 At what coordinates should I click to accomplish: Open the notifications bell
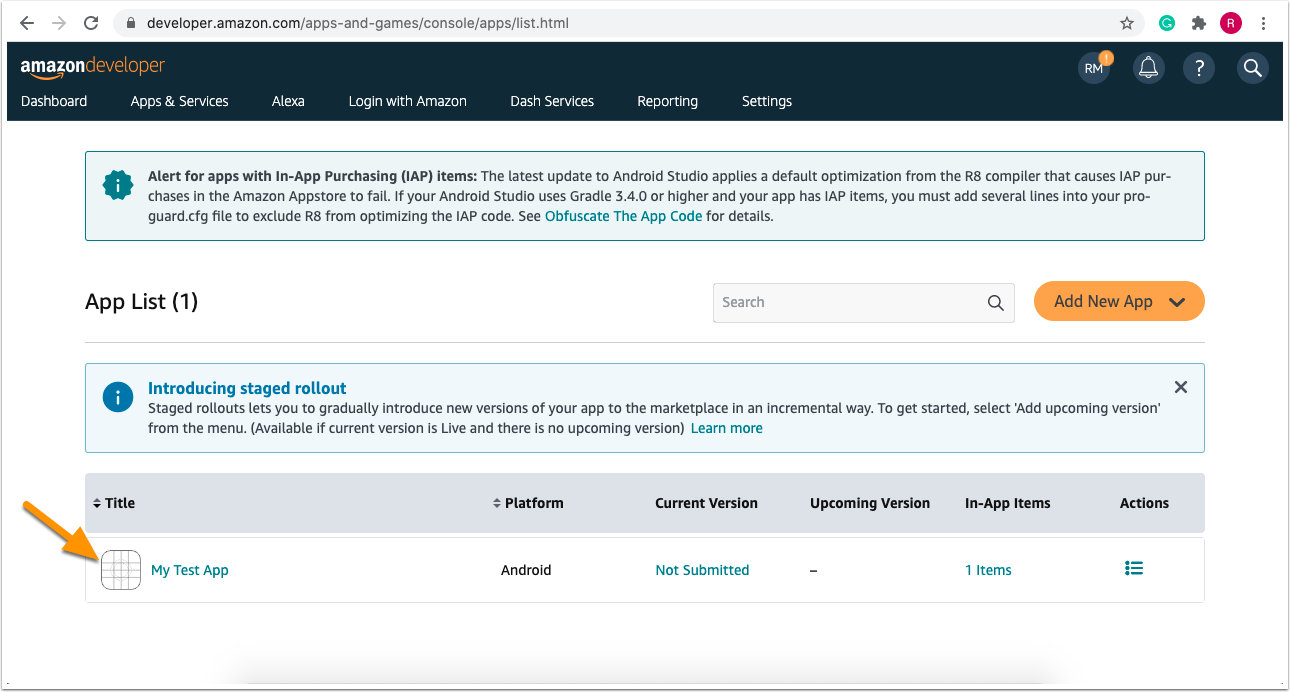(1149, 68)
